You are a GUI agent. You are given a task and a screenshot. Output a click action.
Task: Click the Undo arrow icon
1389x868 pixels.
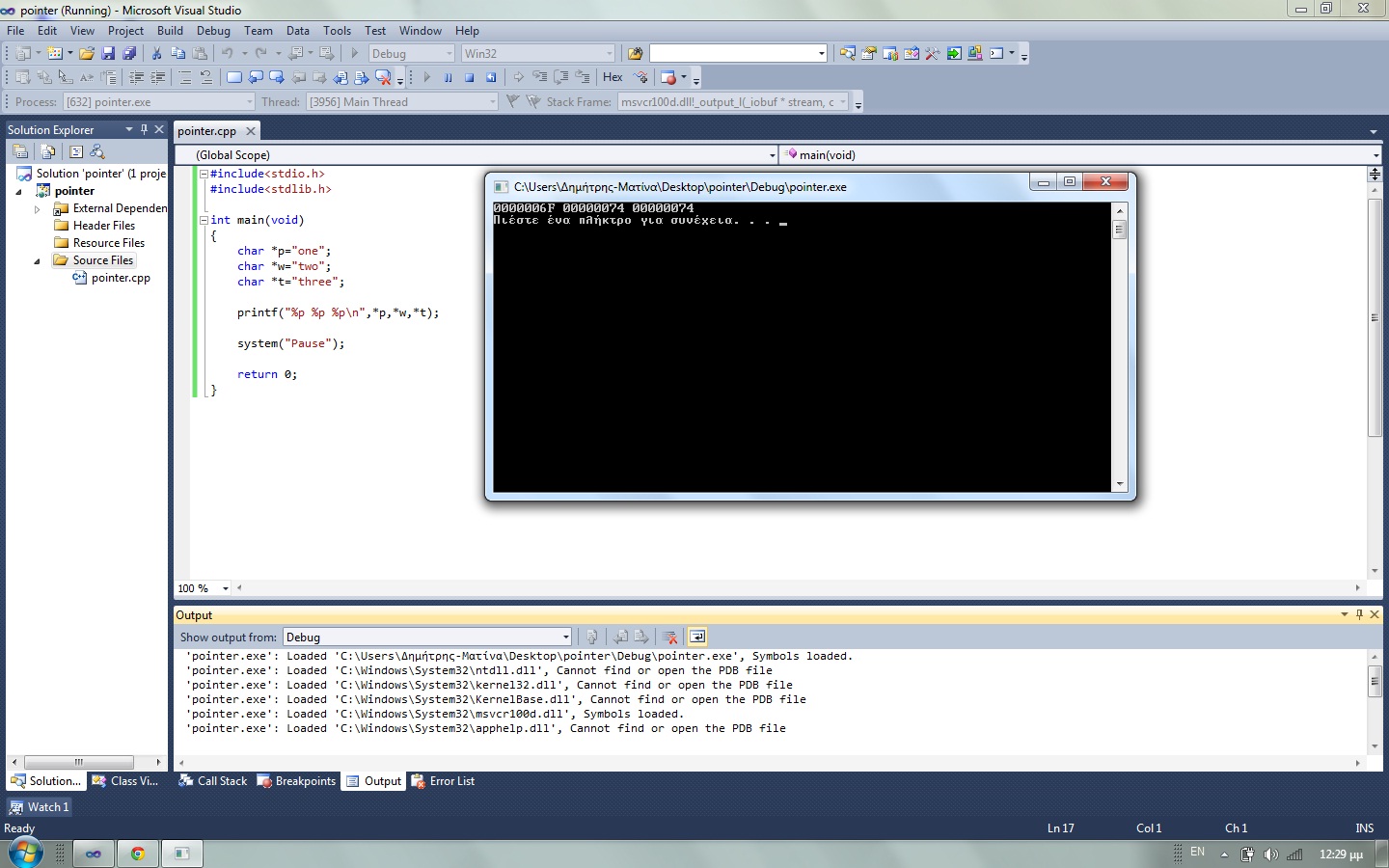pyautogui.click(x=228, y=54)
